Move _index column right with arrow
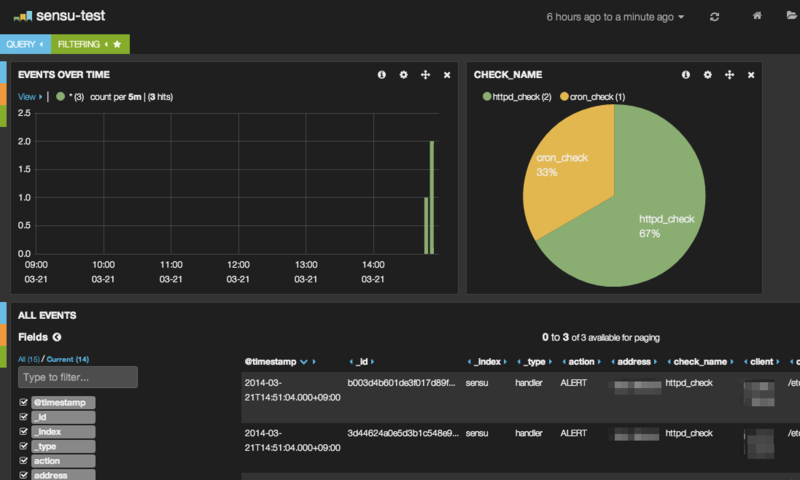Viewport: 800px width, 480px height. coord(505,362)
